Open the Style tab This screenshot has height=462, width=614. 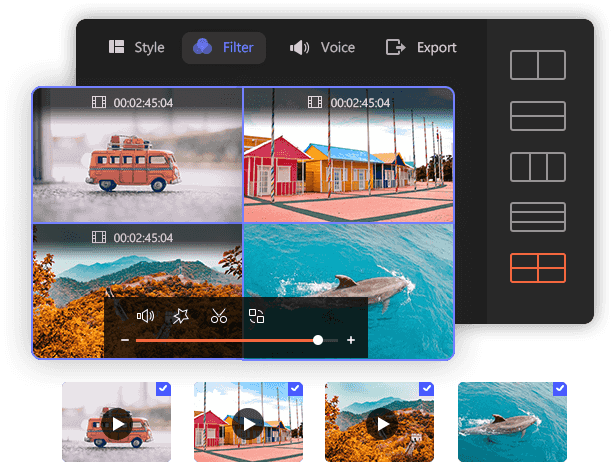[x=136, y=47]
